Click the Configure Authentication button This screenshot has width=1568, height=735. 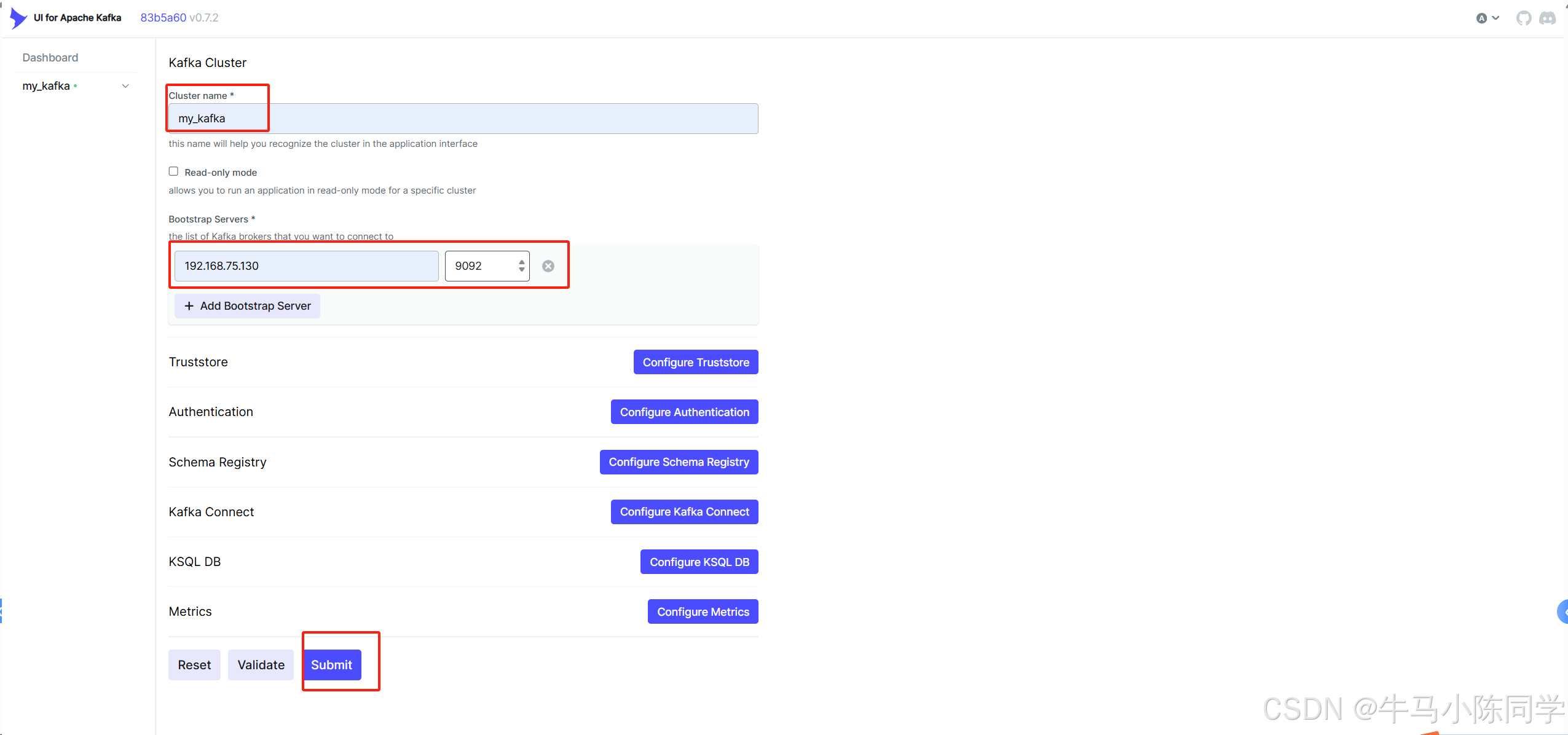[x=685, y=412]
